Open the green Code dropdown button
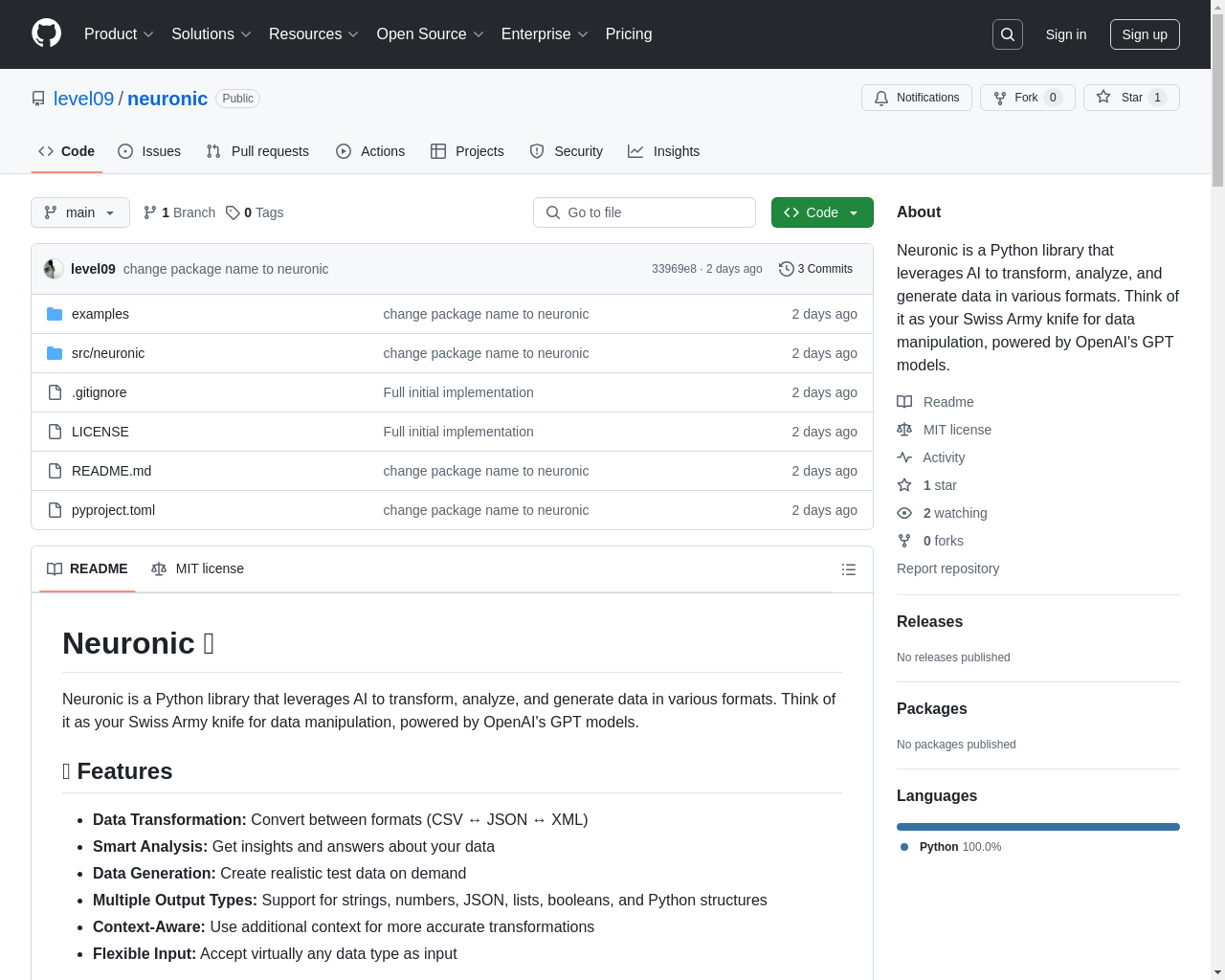Screen dimensions: 1225x980 point(822,212)
